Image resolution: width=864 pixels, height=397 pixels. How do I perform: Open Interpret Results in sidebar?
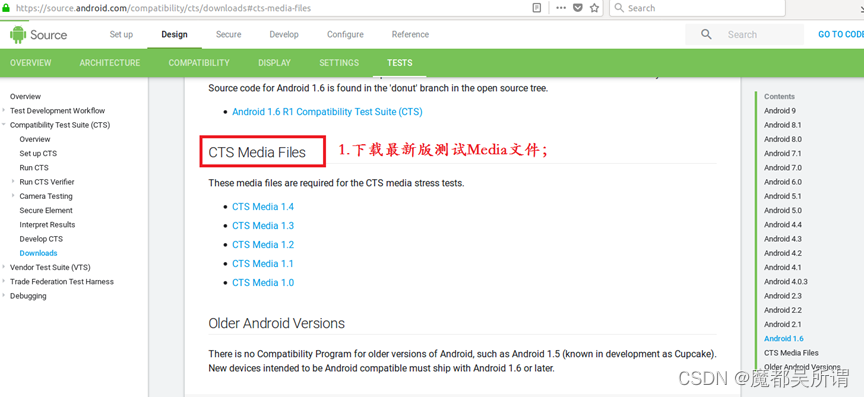(x=47, y=224)
